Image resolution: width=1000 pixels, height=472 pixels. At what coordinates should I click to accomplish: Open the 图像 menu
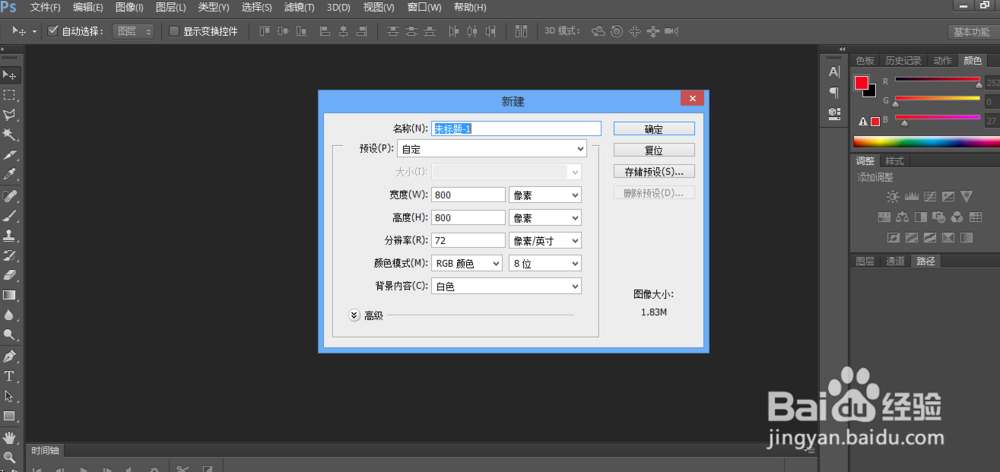(x=129, y=8)
